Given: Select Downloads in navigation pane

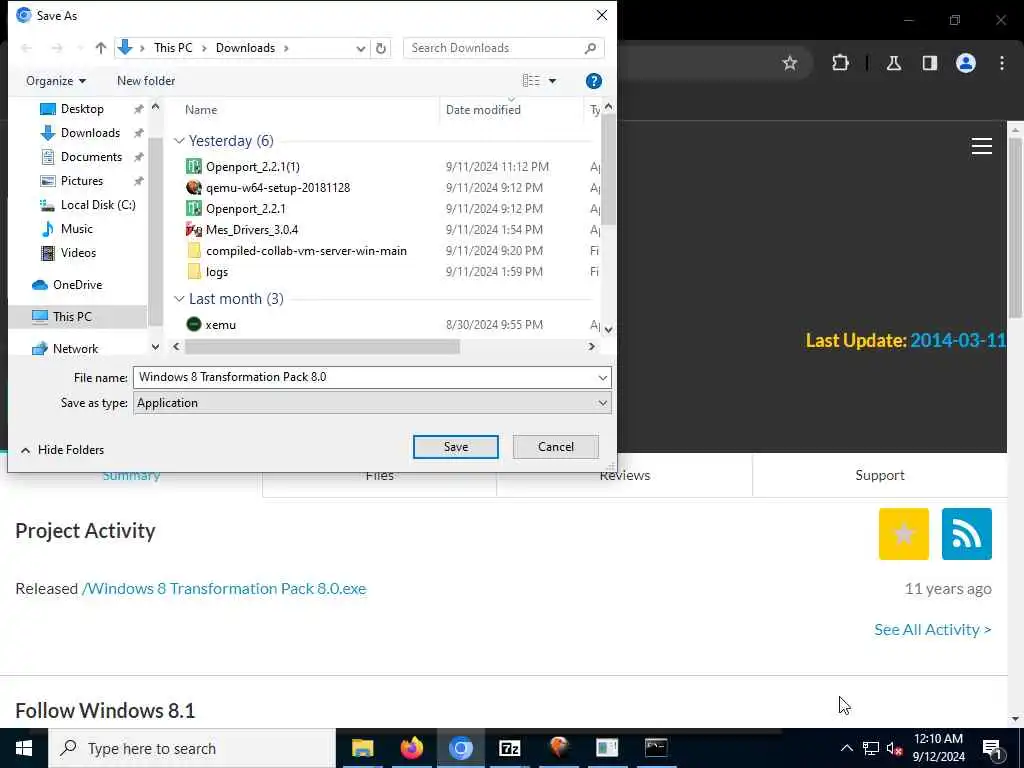Looking at the screenshot, I should click(90, 133).
